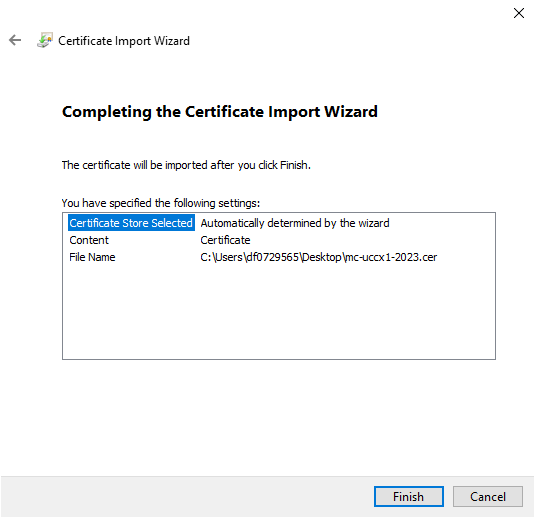Click the 'Automatically determined by the wizard' value
This screenshot has width=535, height=518.
(x=295, y=223)
